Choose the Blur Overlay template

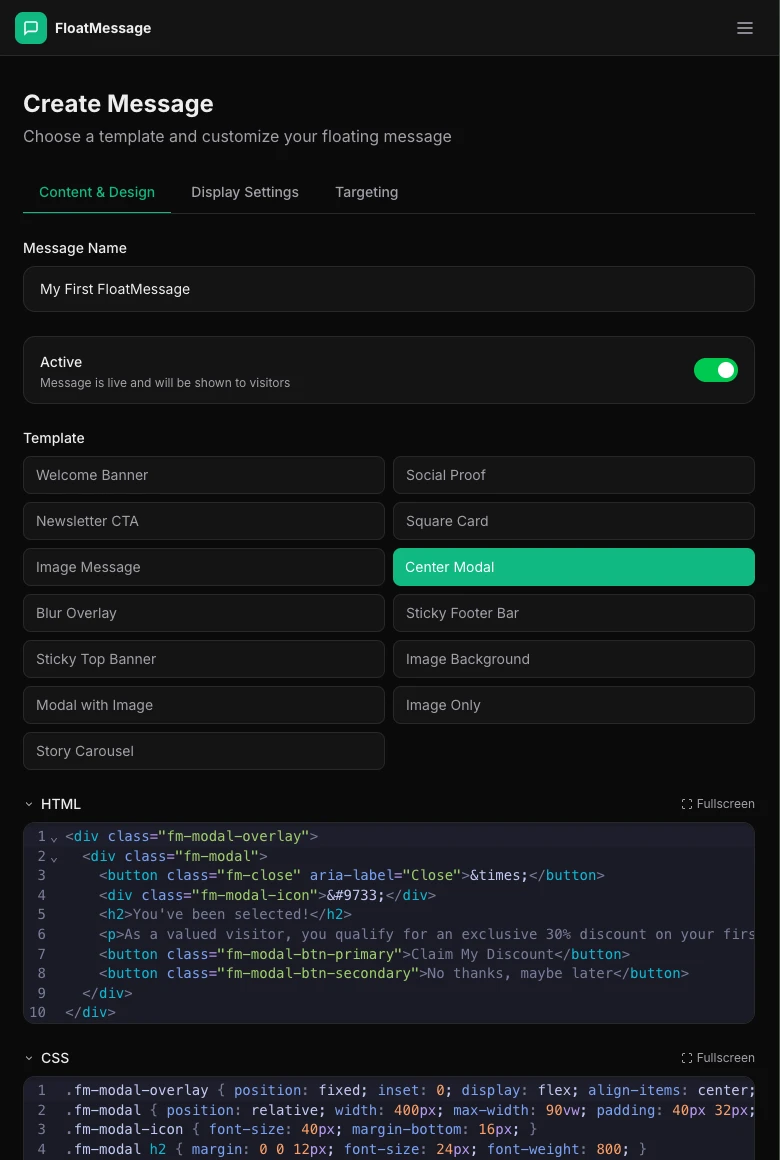(203, 613)
